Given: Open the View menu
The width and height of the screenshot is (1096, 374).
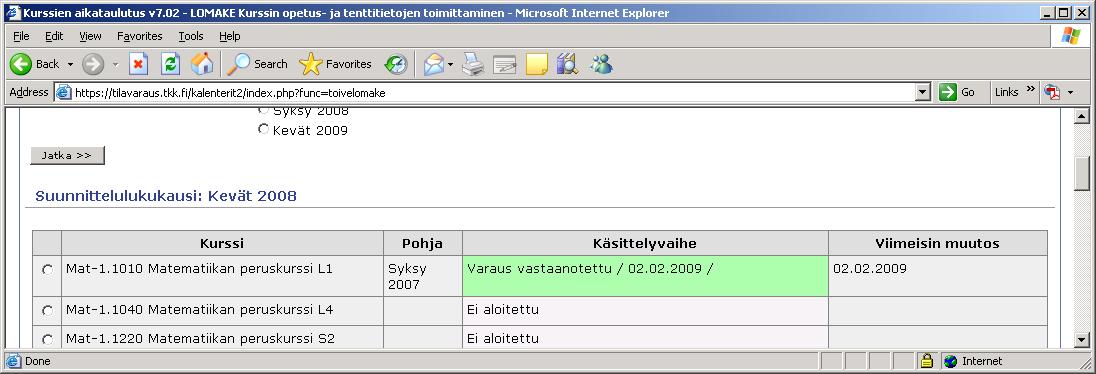Looking at the screenshot, I should tap(90, 36).
